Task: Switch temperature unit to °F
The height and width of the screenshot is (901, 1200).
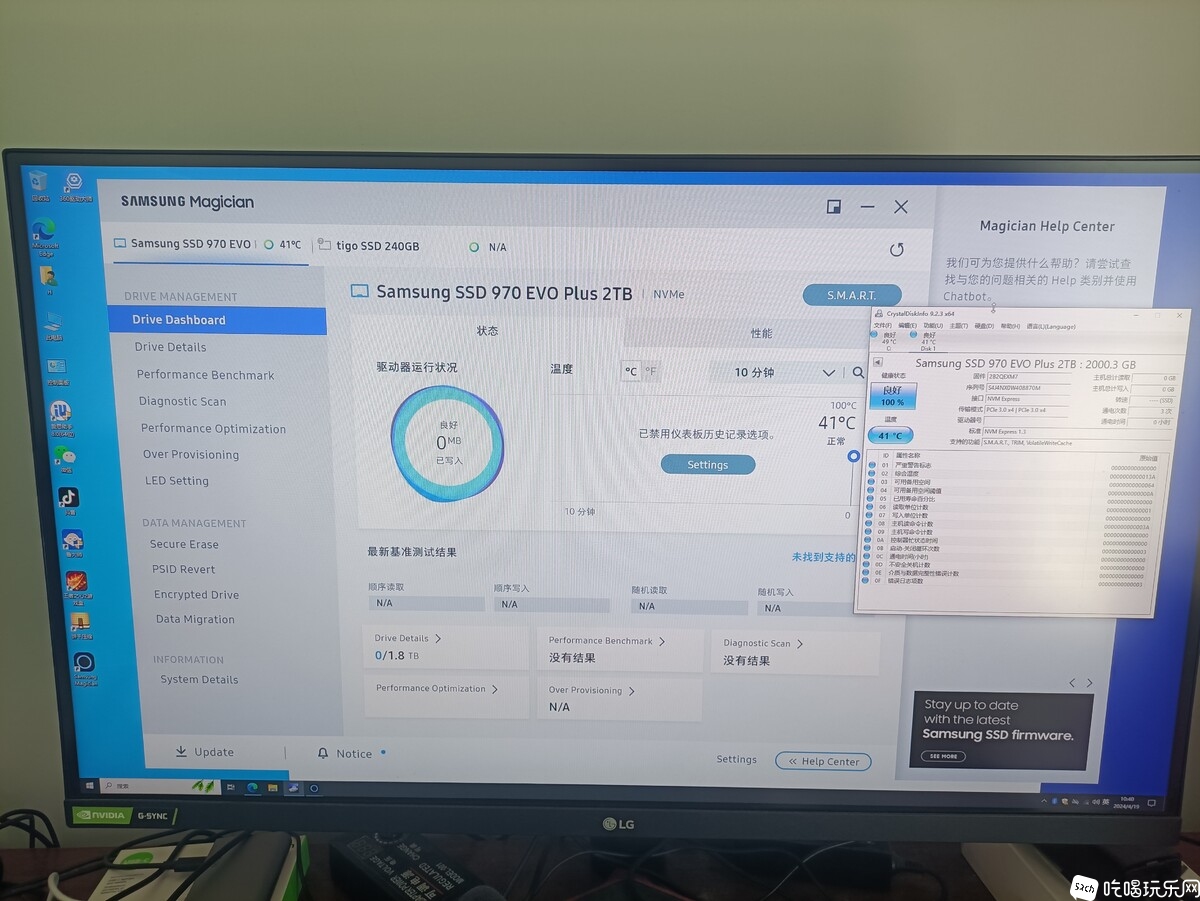Action: 651,371
